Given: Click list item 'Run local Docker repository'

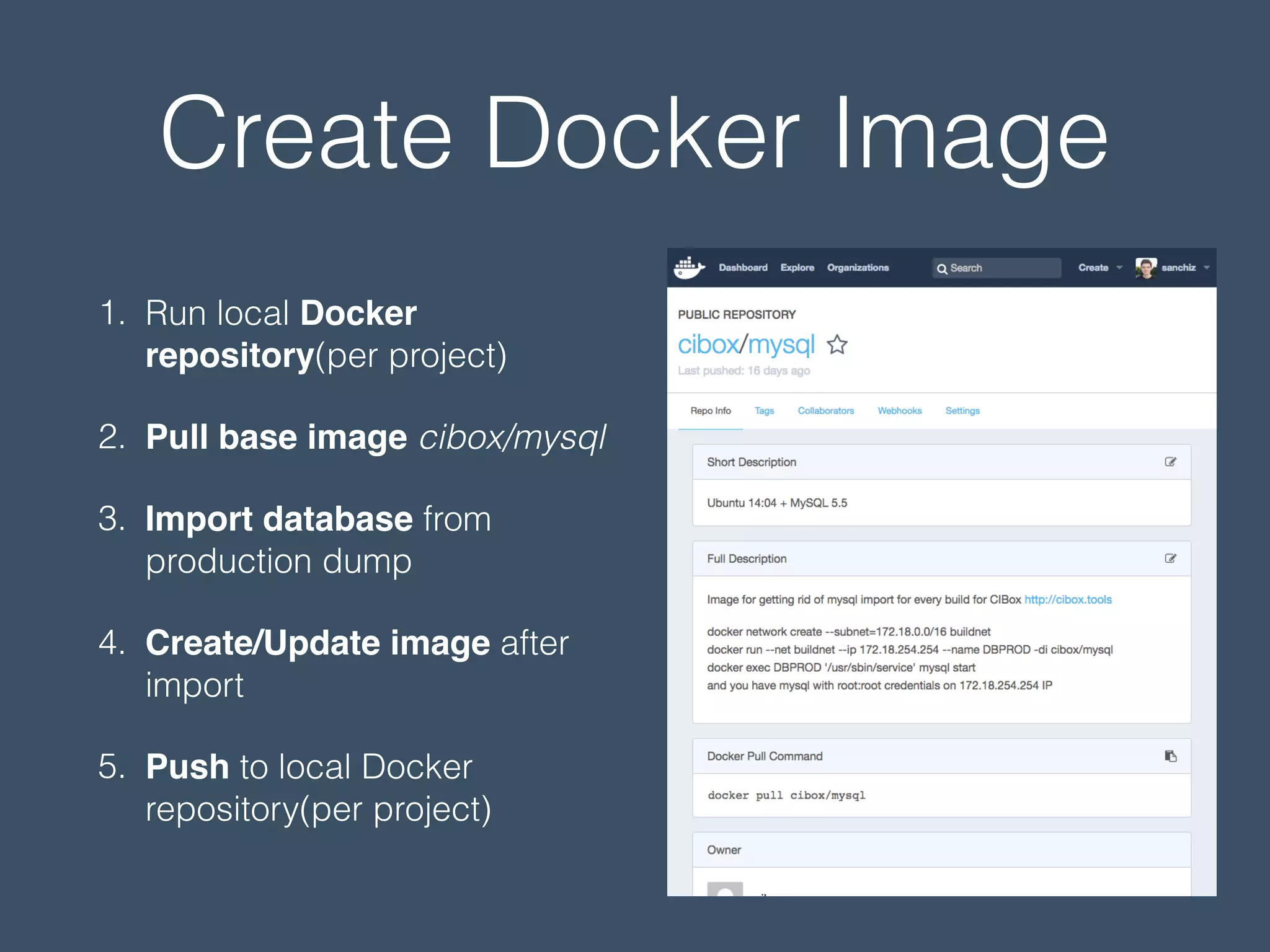Looking at the screenshot, I should 326,334.
